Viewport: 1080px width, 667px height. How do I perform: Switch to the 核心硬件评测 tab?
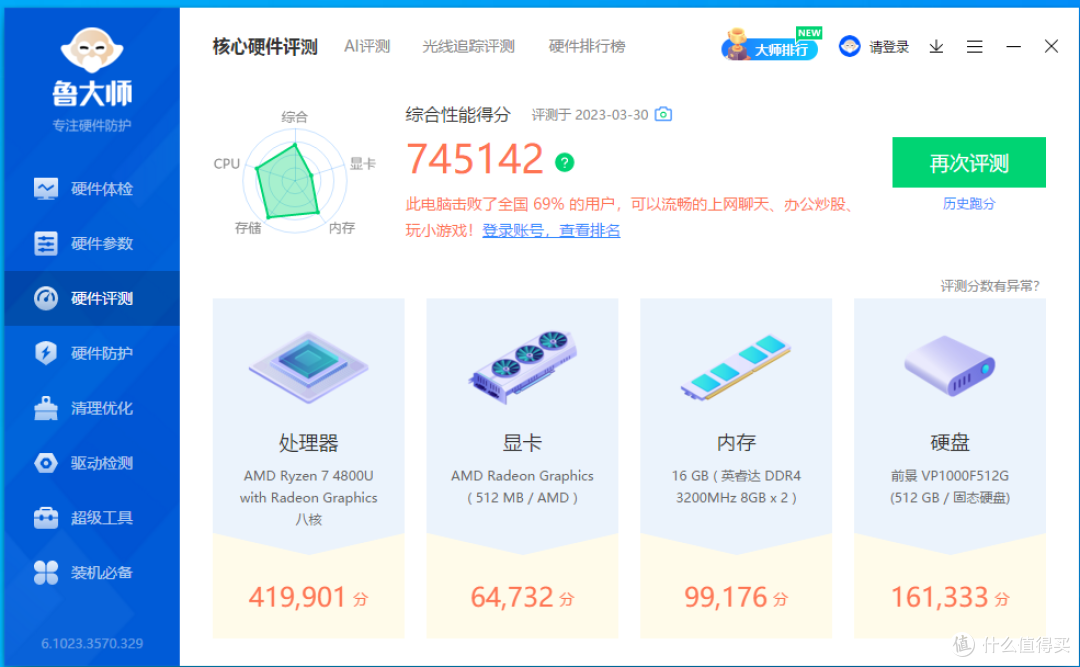point(264,47)
